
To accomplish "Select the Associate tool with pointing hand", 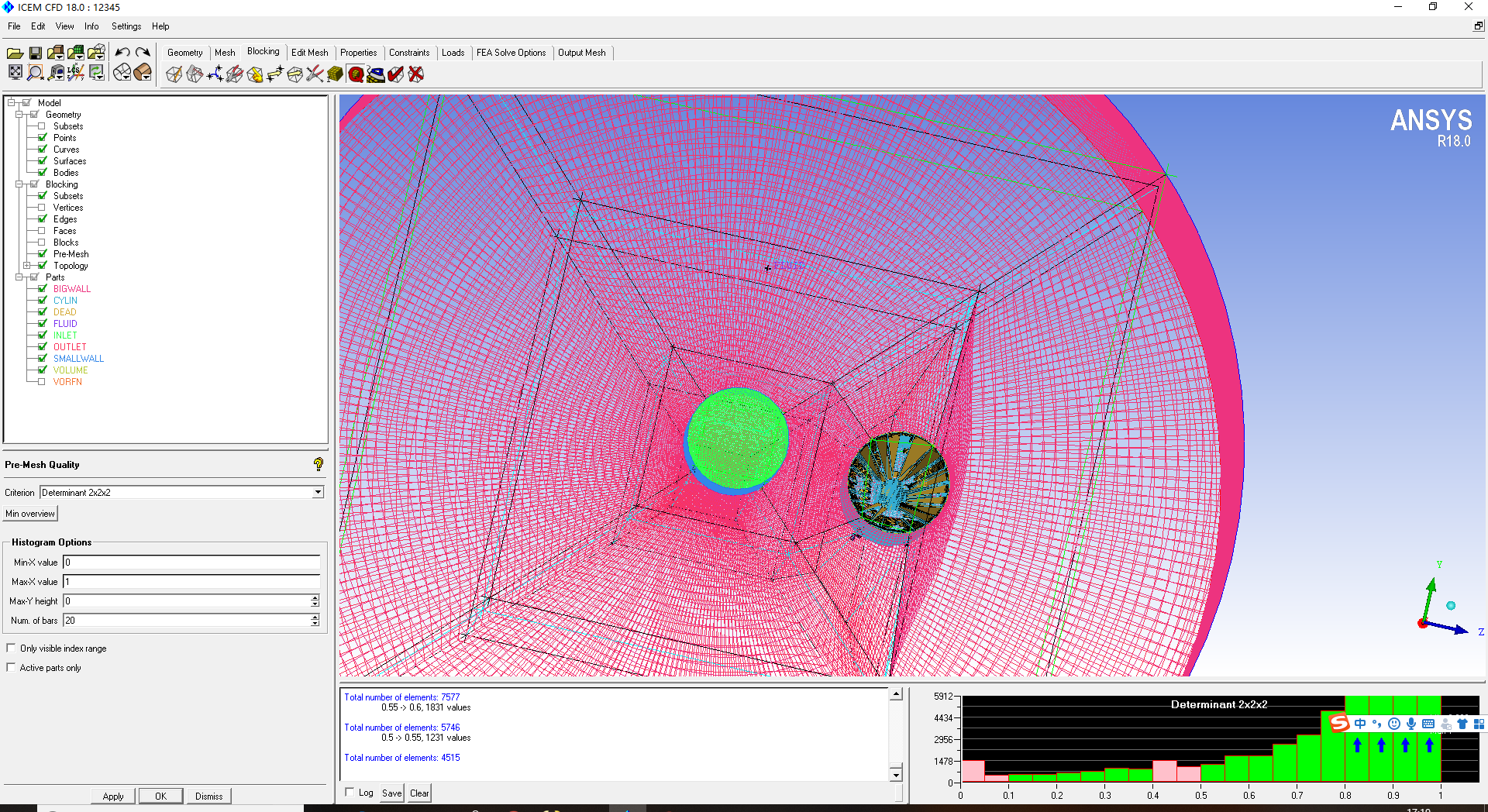I will coord(254,74).
